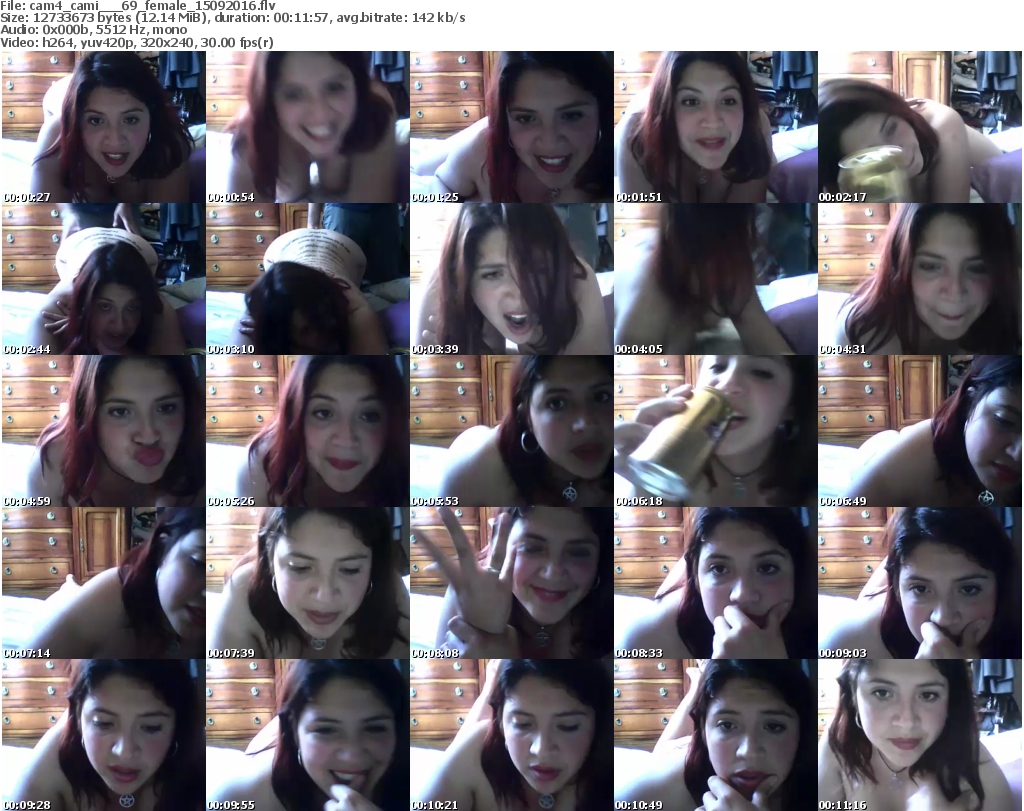Open the frame stamped 00:06:18
Viewport: 1024px width, 811px height.
[x=716, y=431]
